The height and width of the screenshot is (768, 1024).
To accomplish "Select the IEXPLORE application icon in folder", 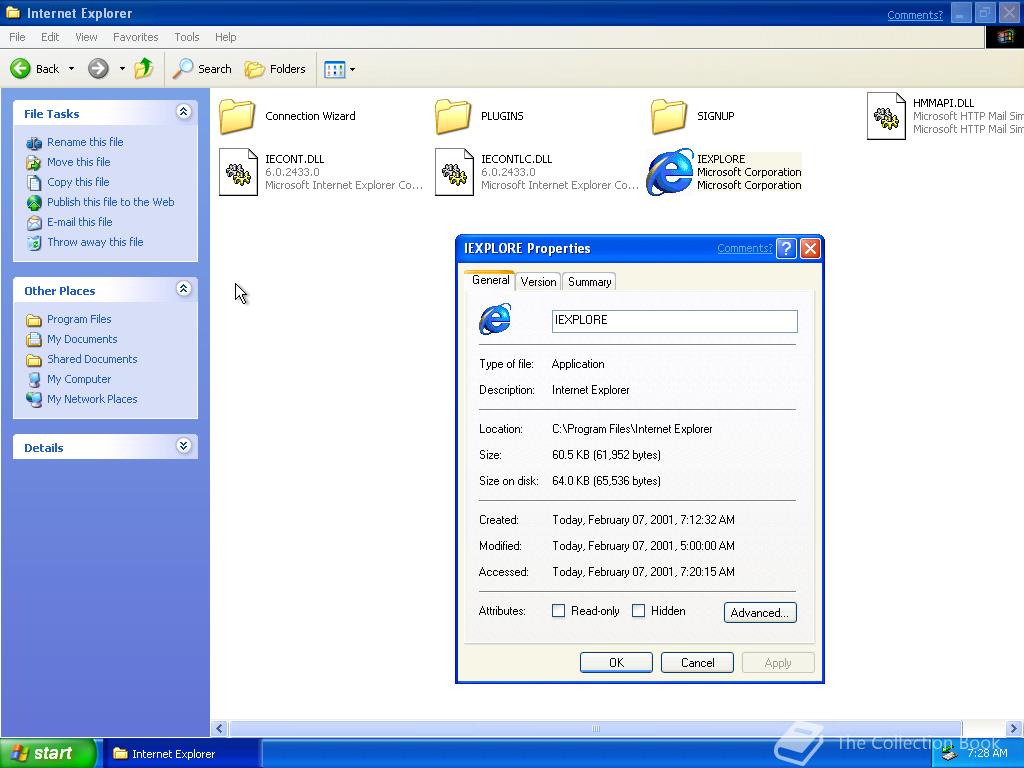I will pos(669,172).
